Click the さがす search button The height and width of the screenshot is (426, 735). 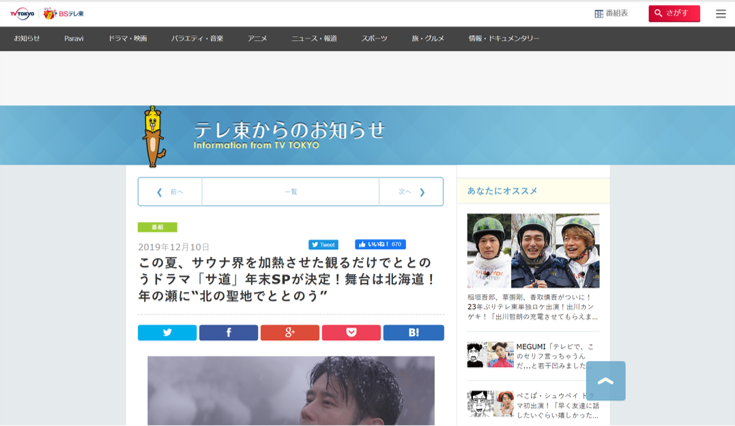[674, 14]
